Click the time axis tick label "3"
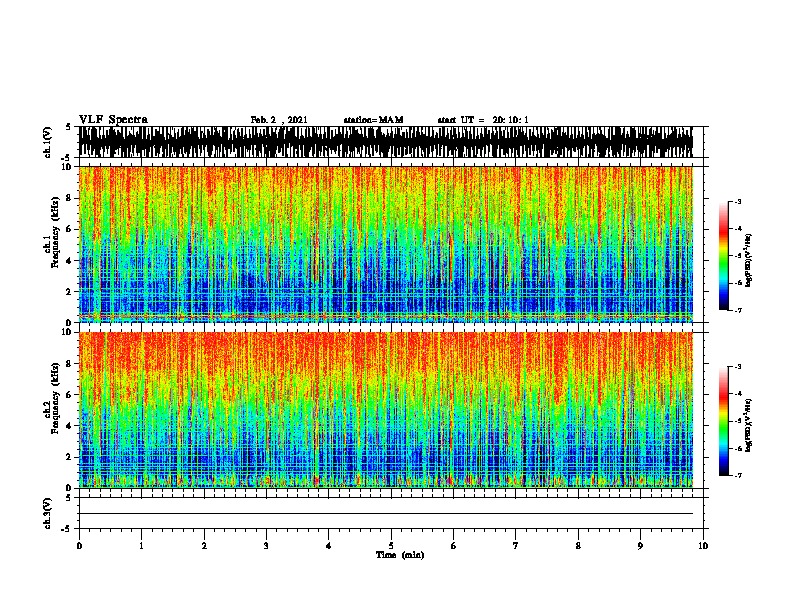This screenshot has width=792, height=612. click(266, 546)
